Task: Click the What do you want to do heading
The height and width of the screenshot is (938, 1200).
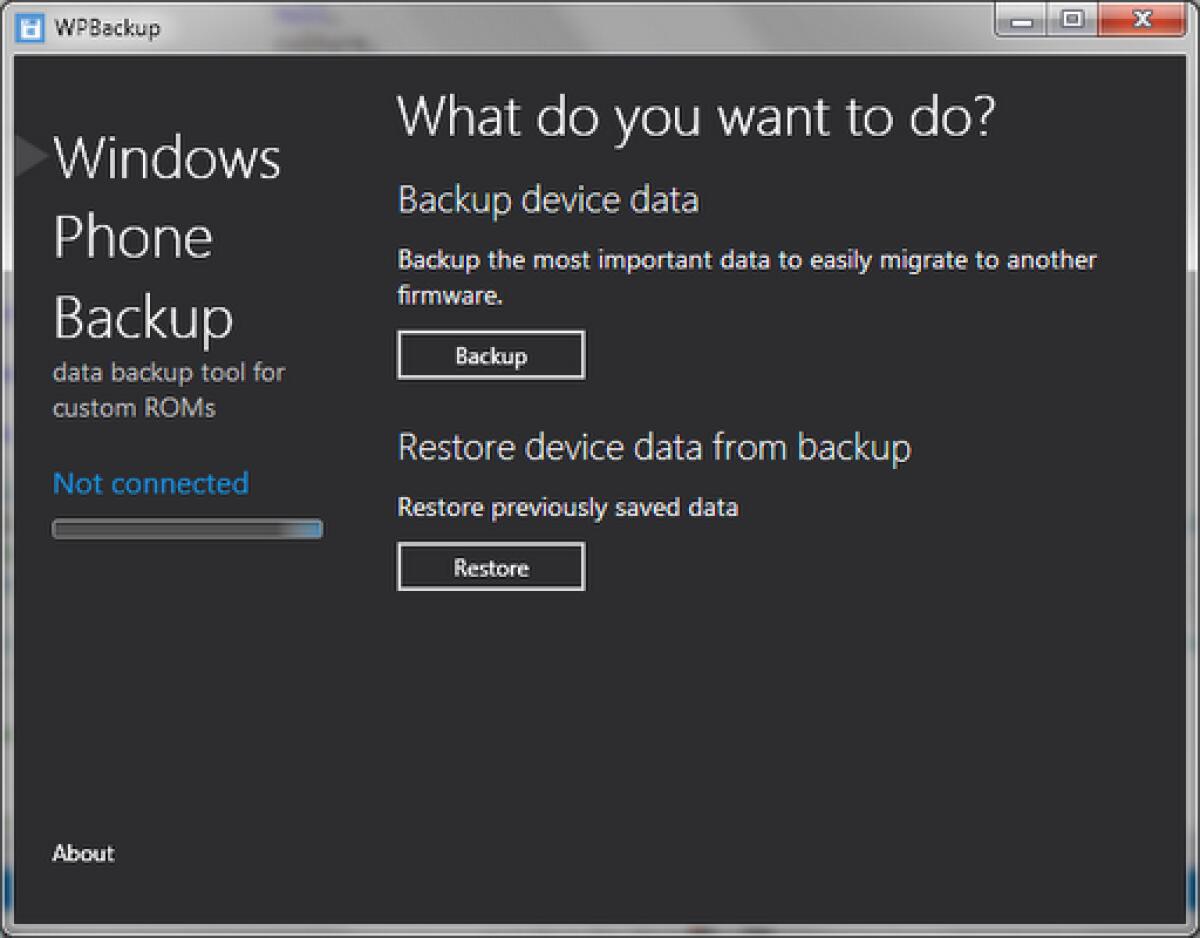Action: [x=700, y=116]
